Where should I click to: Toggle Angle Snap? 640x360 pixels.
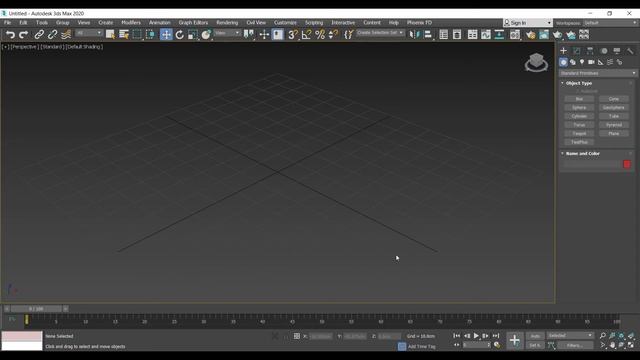tap(306, 35)
